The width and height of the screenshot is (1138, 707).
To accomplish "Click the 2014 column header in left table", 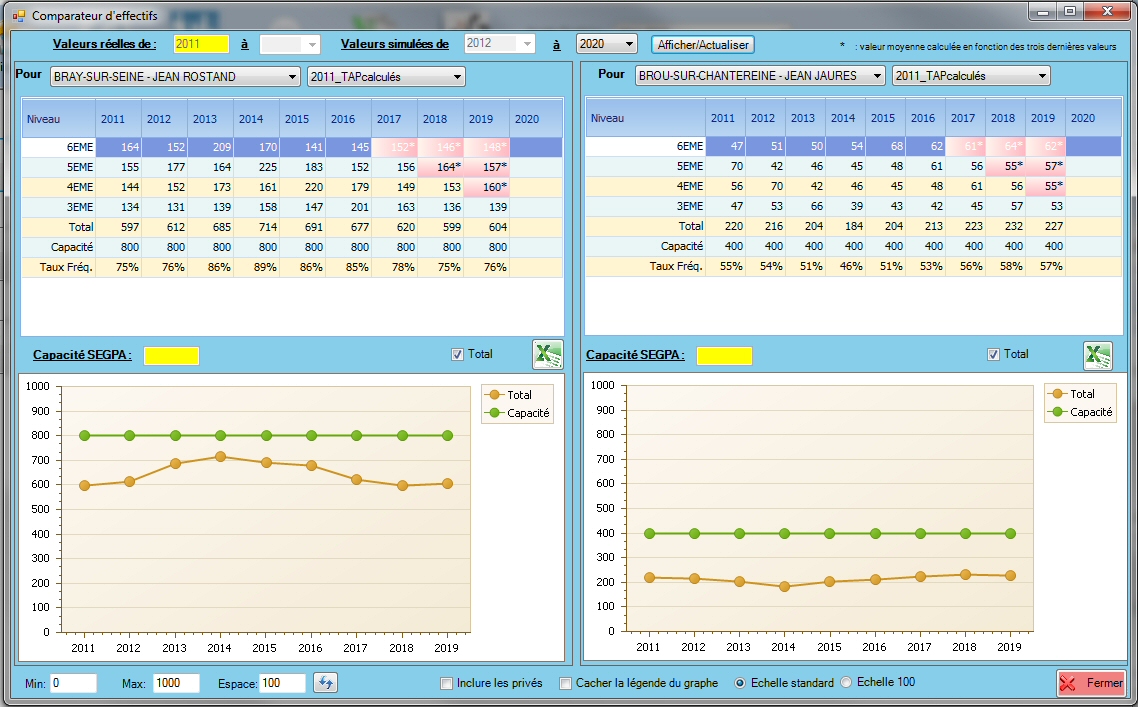I will coord(250,119).
